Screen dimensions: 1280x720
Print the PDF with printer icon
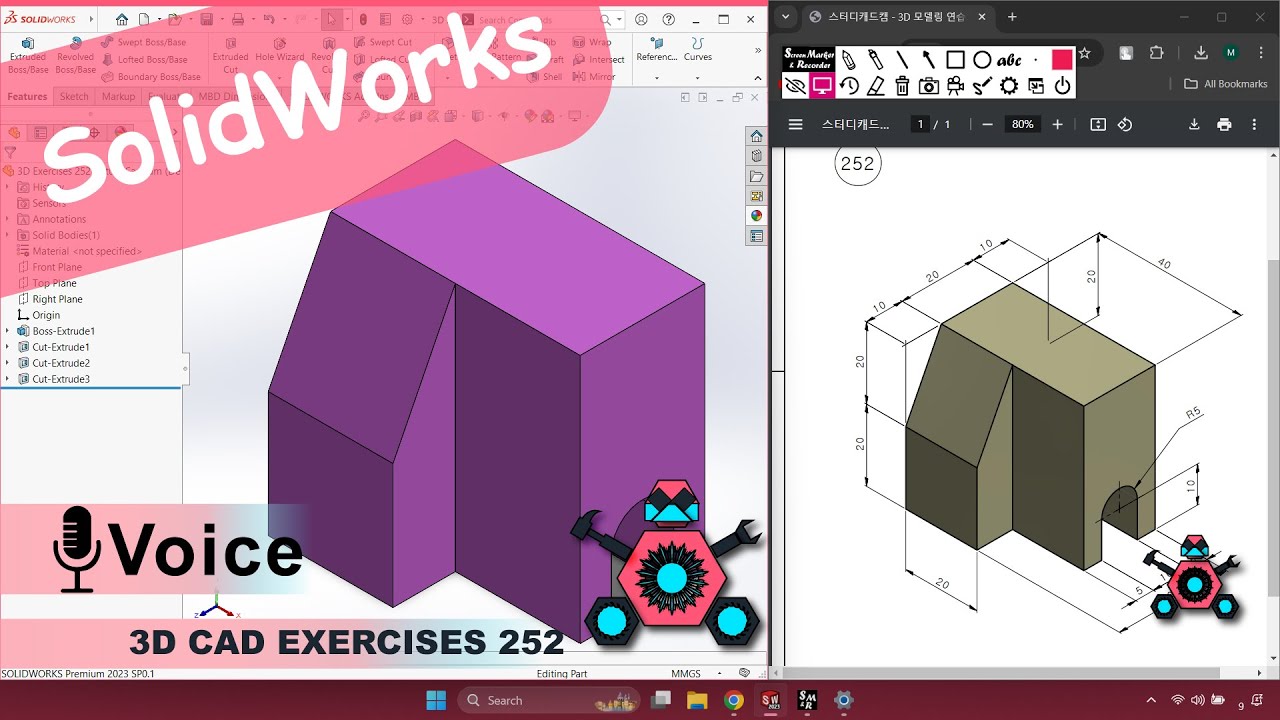tap(1224, 125)
